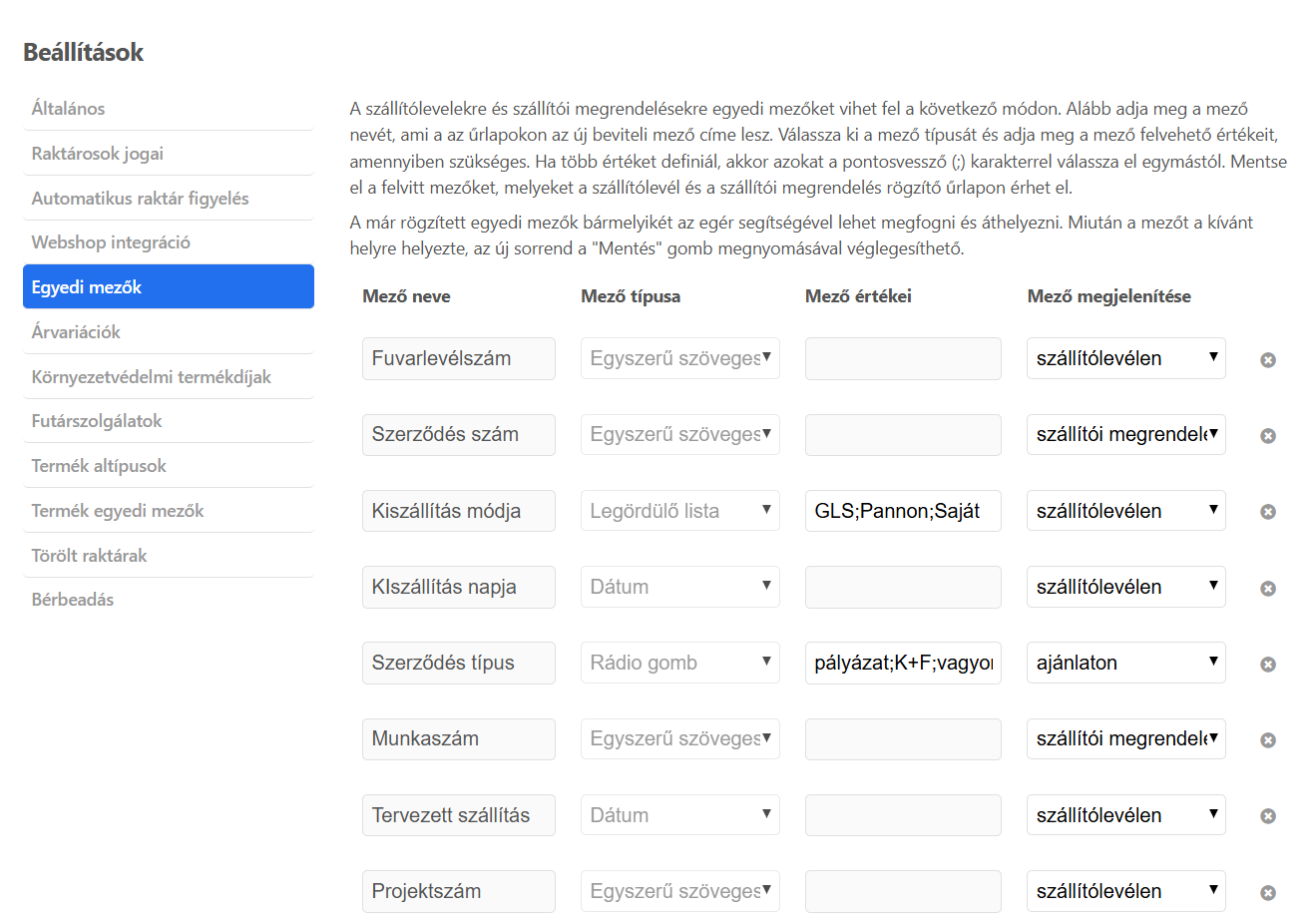Open Rádio gomb type dropdown
Image resolution: width=1314 pixels, height=924 pixels.
coord(680,663)
